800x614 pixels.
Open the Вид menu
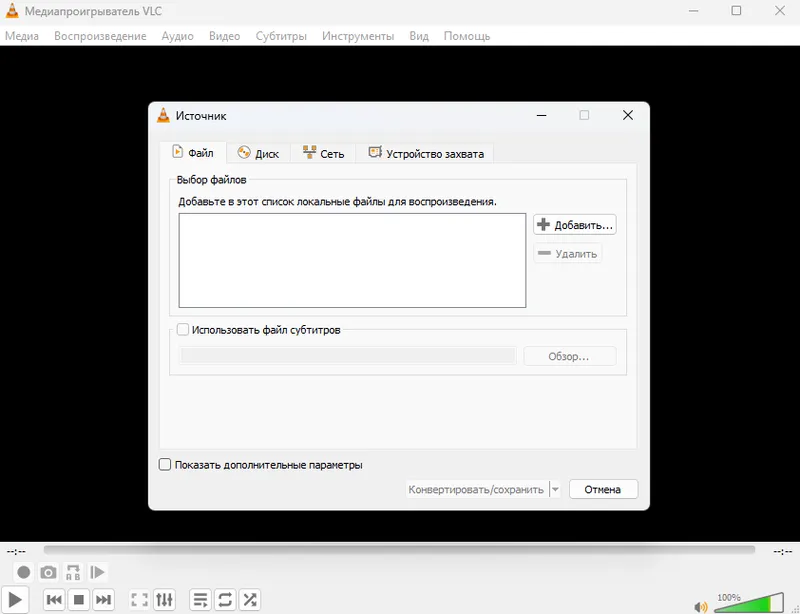pos(419,36)
